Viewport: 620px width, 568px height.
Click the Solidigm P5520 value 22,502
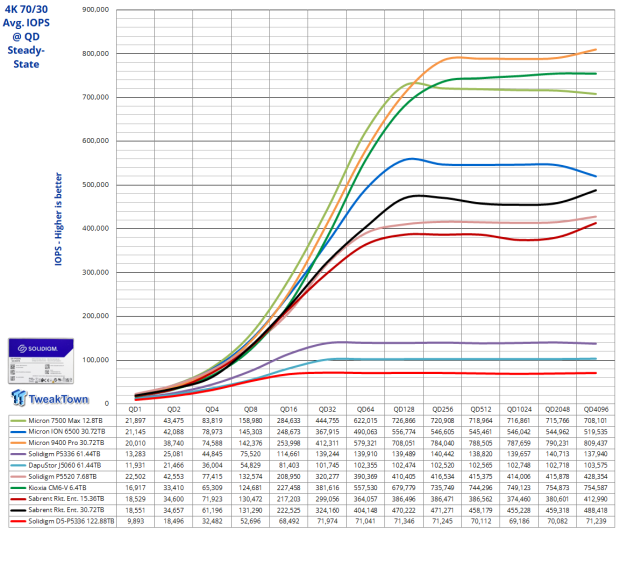click(x=135, y=477)
